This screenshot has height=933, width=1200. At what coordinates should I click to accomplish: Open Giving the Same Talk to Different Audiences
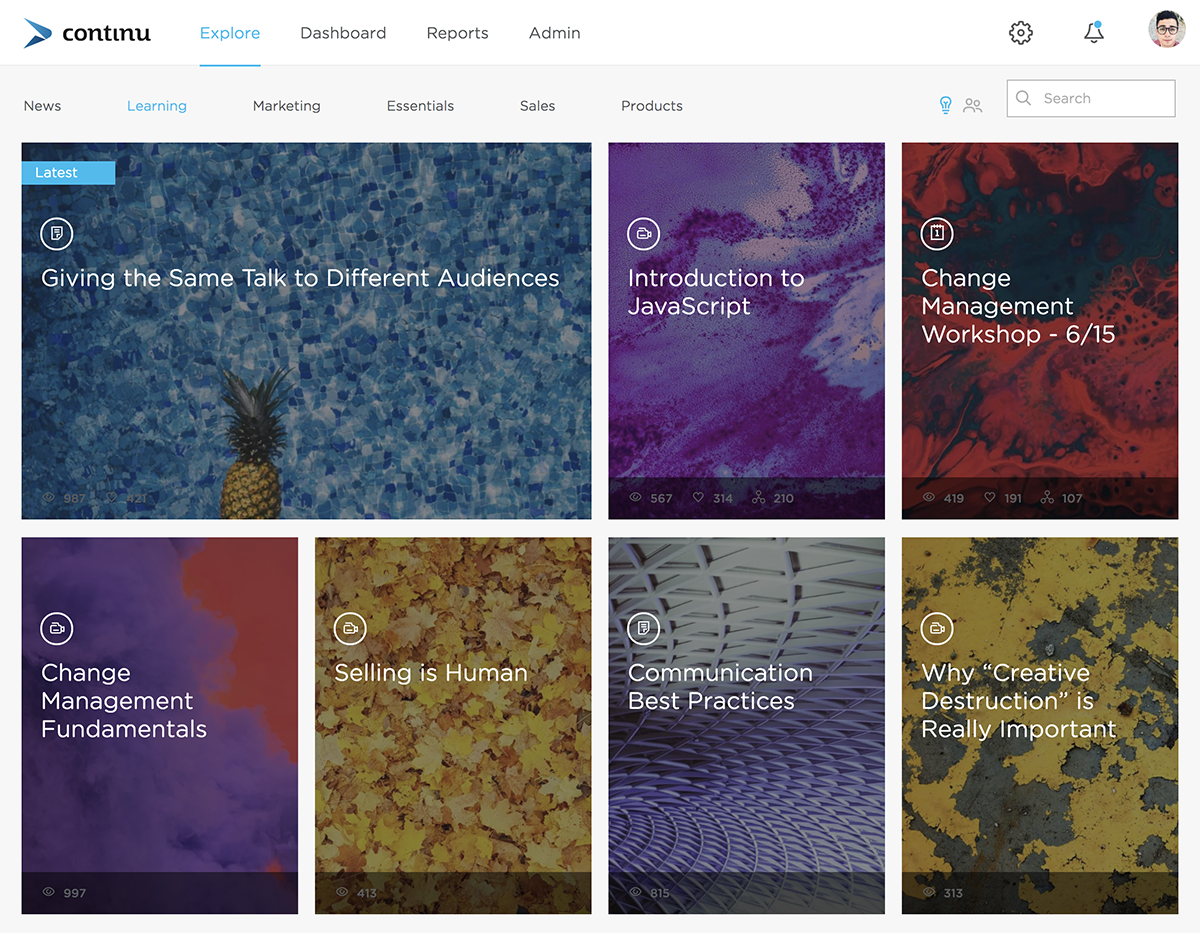[x=300, y=278]
